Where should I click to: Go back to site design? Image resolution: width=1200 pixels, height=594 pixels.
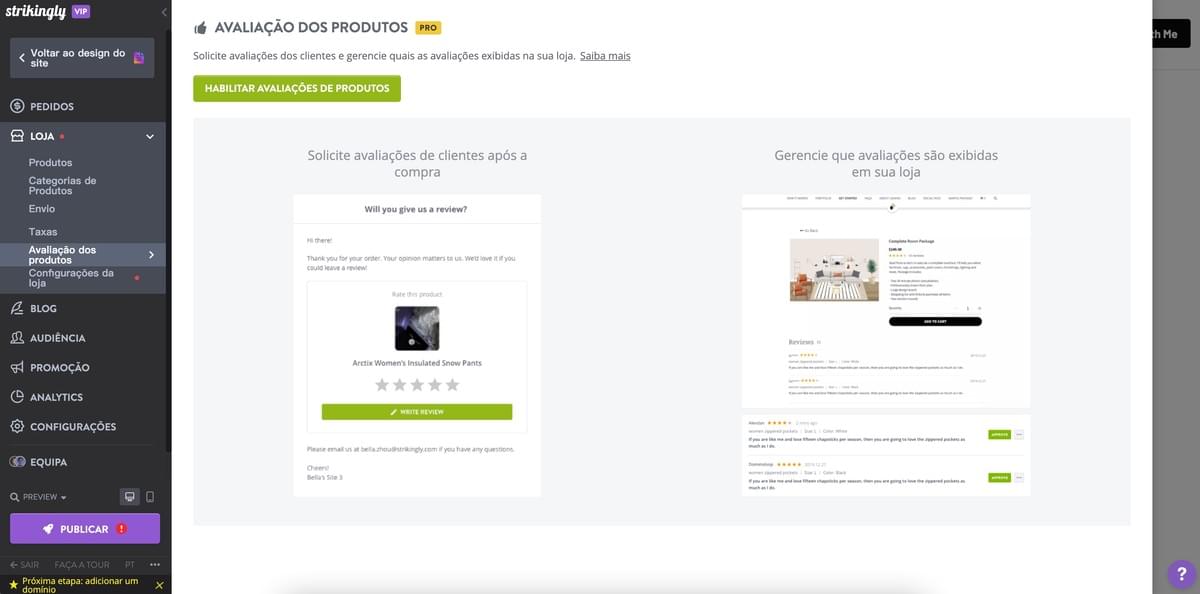[82, 58]
